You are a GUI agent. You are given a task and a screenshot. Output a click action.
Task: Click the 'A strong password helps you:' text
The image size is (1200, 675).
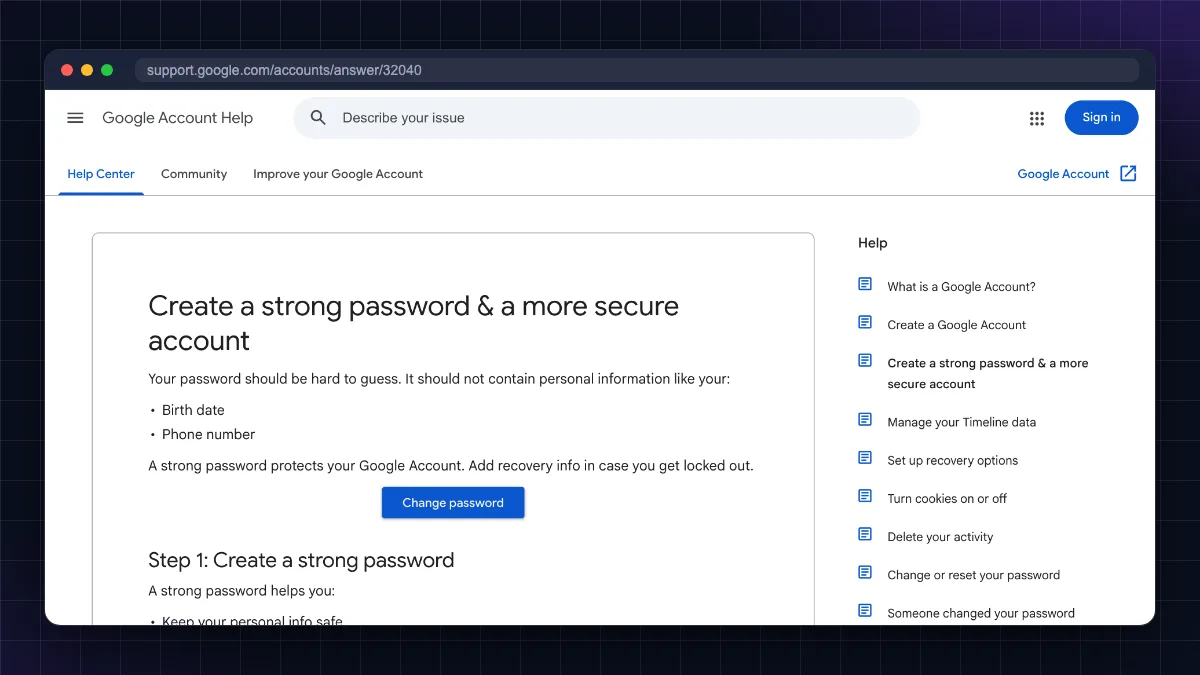pyautogui.click(x=241, y=591)
